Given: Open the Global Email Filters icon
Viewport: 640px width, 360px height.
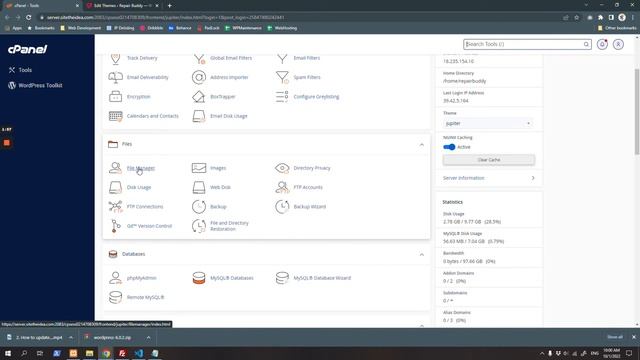Looking at the screenshot, I should pos(199,58).
